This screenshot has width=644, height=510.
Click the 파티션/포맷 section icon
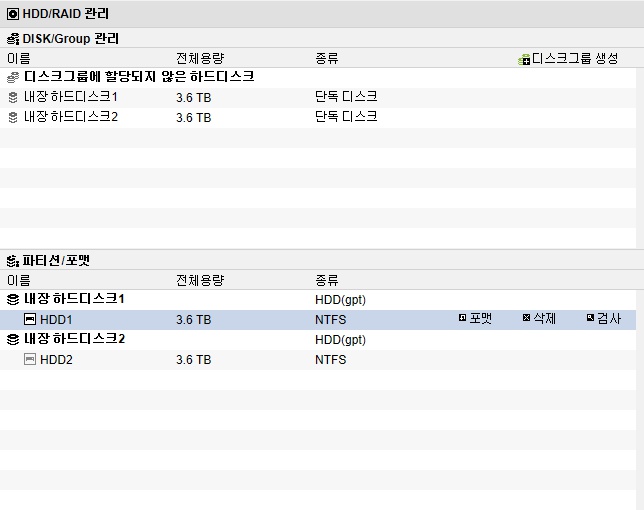(x=13, y=261)
